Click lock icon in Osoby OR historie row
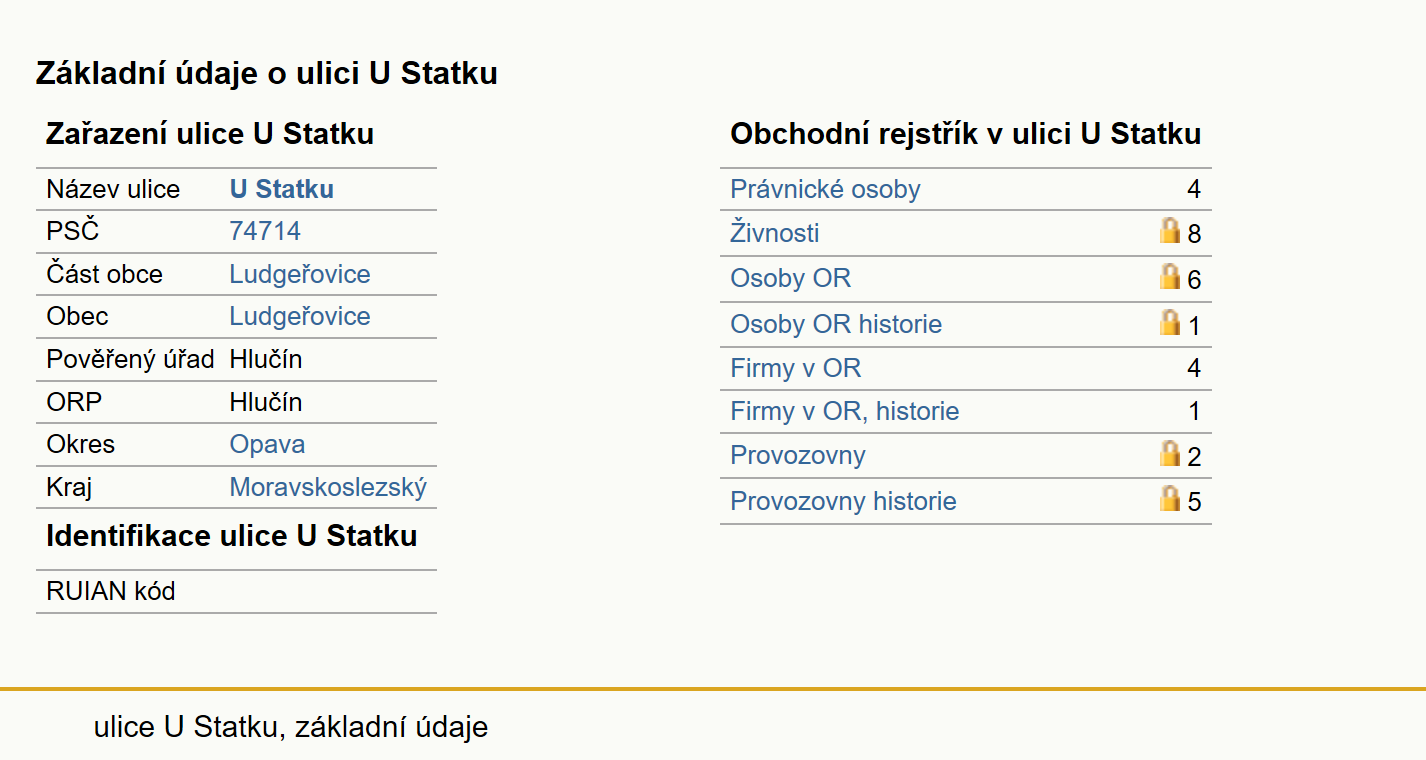The height and width of the screenshot is (760, 1426). click(1170, 323)
